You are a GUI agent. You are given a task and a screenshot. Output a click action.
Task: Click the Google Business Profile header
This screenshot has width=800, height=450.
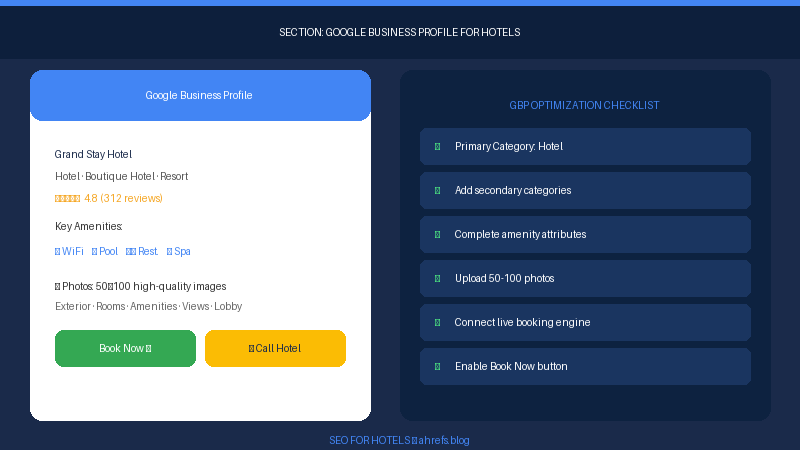[201, 95]
